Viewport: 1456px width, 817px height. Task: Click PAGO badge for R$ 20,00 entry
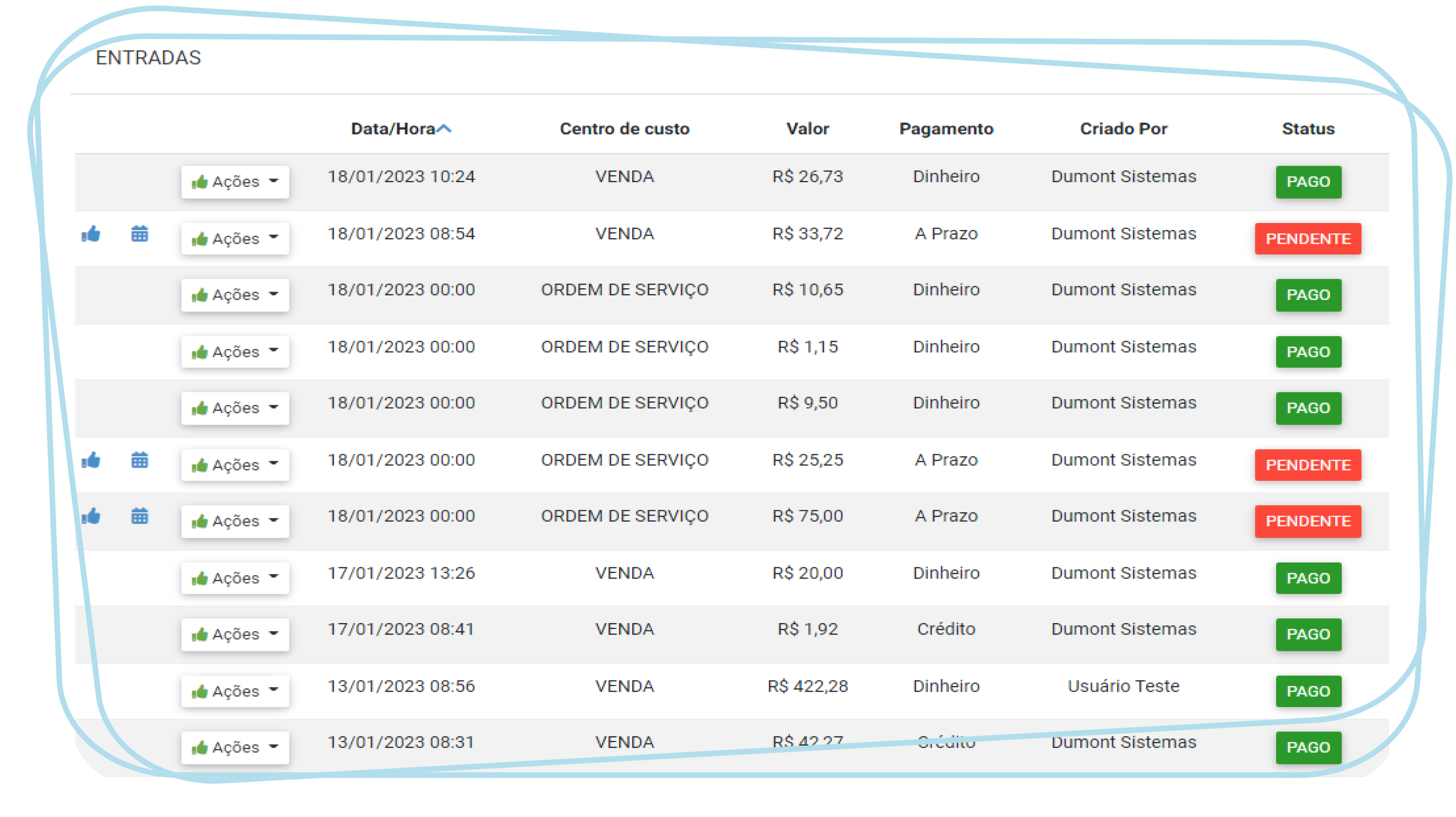tap(1309, 578)
